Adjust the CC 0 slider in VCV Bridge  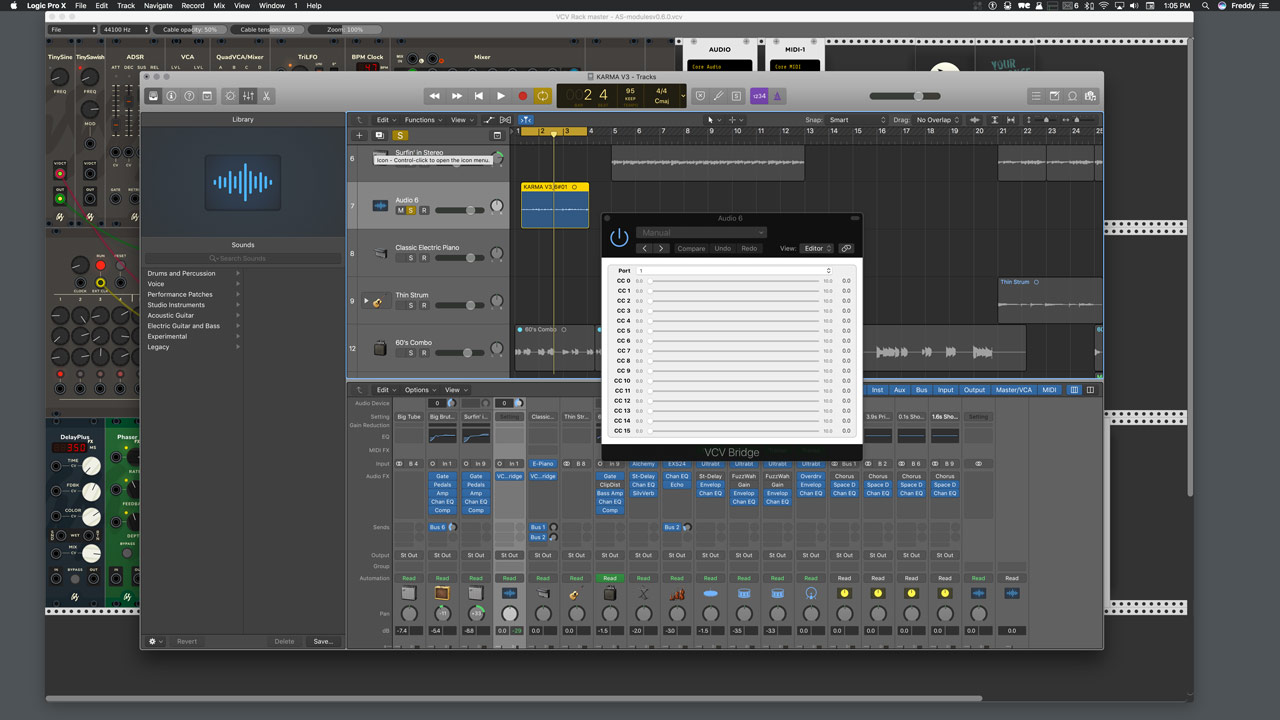pyautogui.click(x=735, y=281)
